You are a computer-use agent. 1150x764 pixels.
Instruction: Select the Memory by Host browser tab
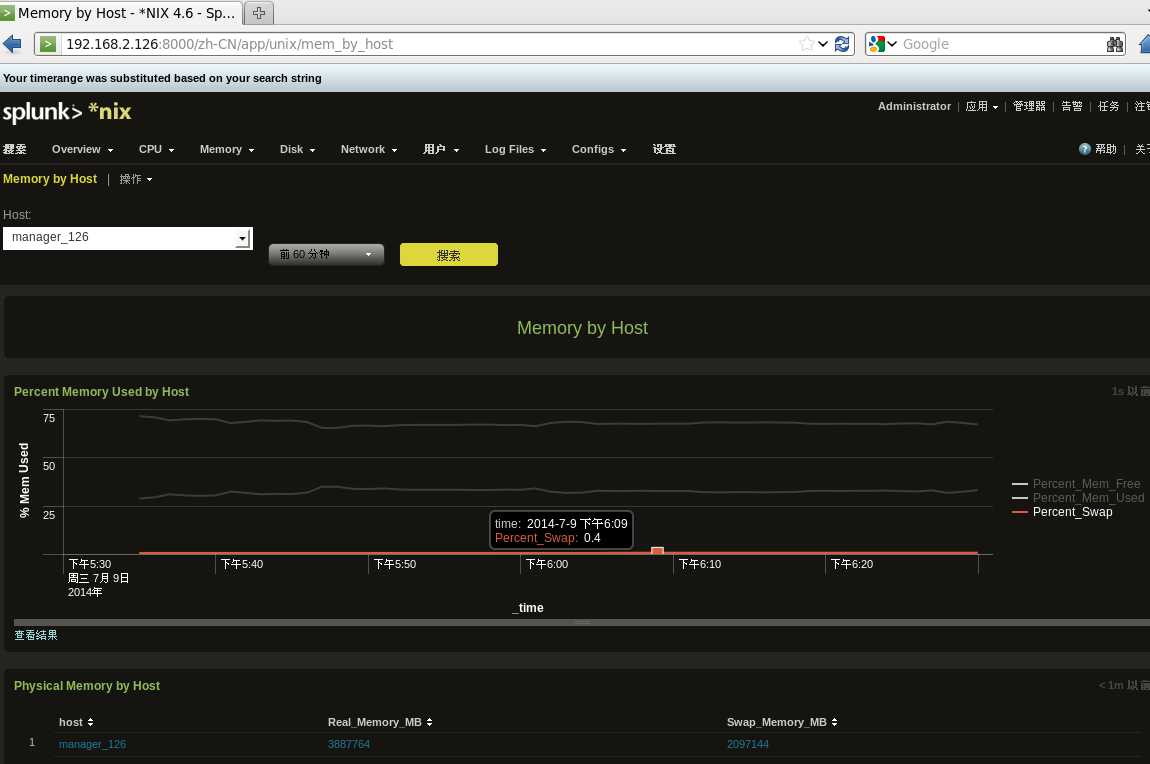120,13
